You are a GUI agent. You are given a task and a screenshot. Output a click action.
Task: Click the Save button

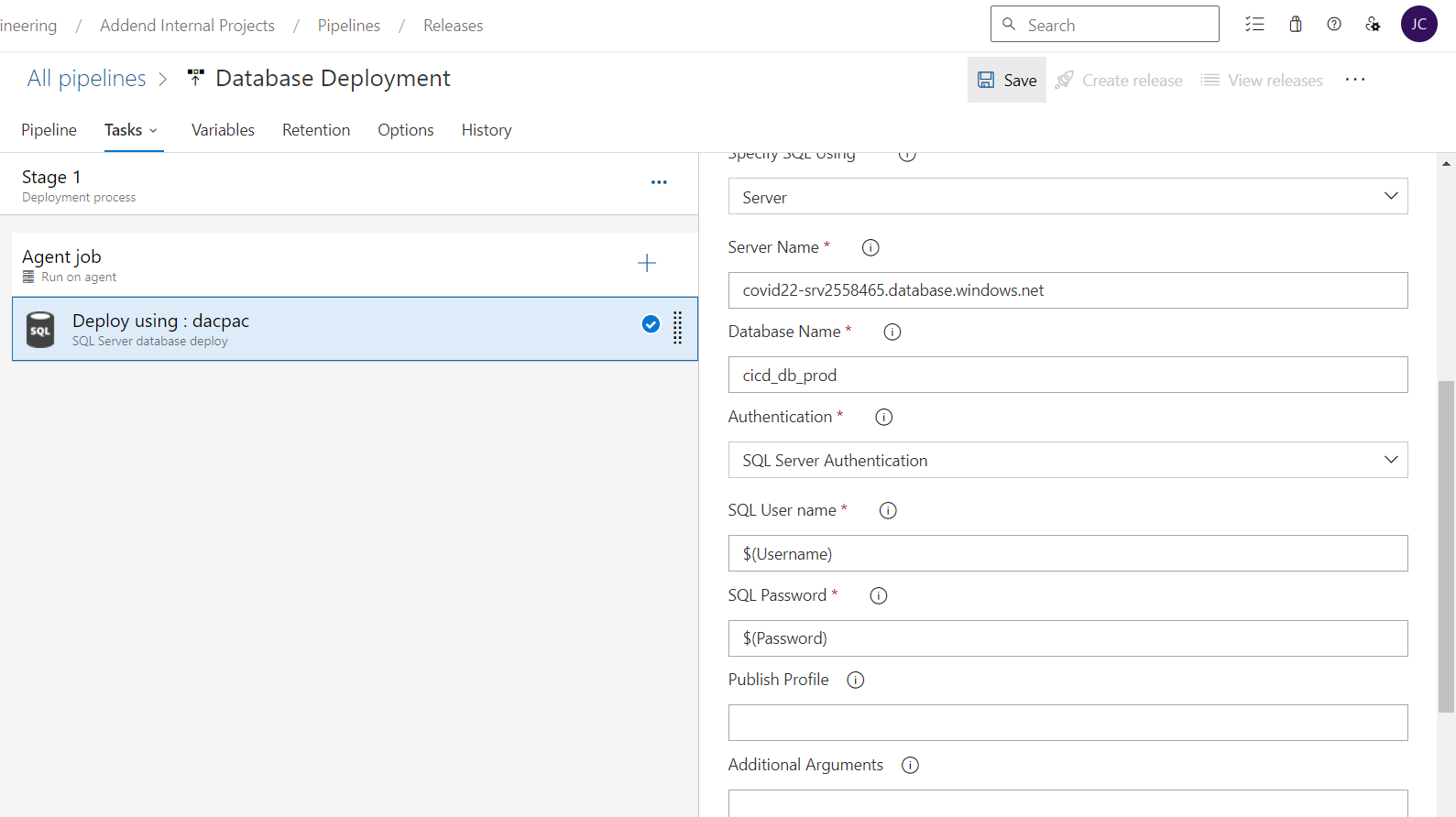[1007, 81]
